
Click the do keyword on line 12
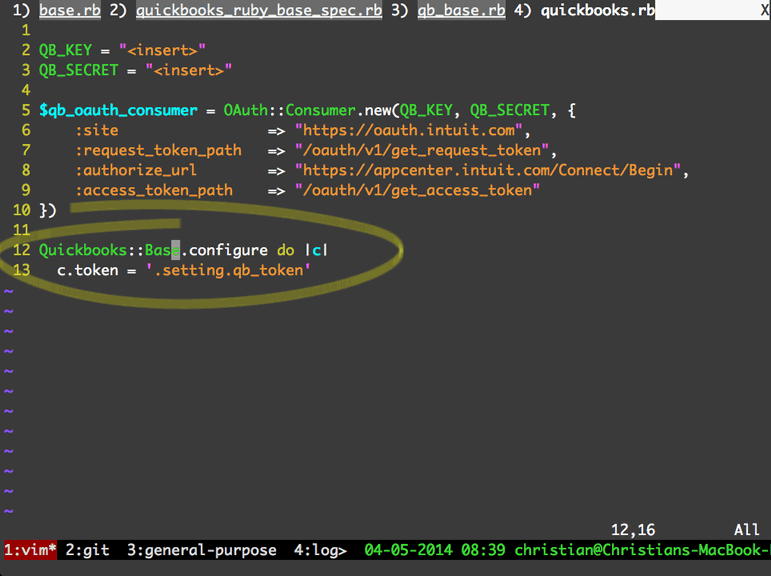coord(285,250)
